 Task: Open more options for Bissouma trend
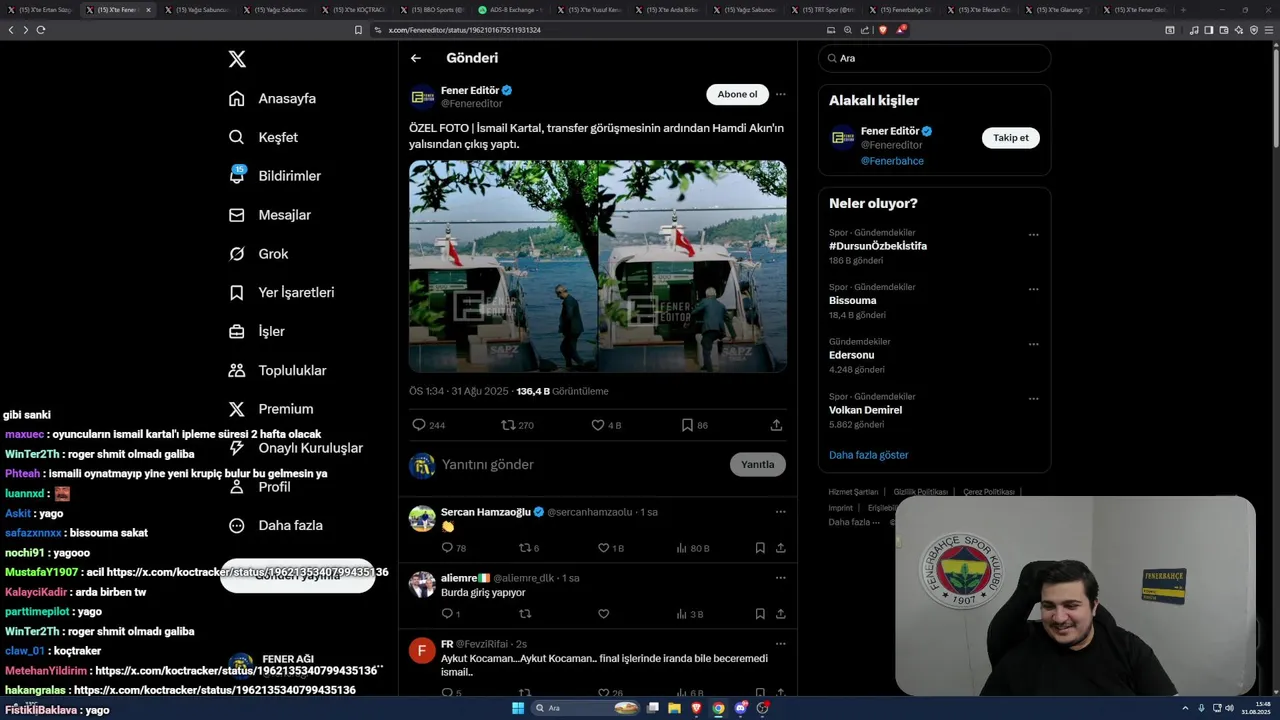click(x=1033, y=290)
